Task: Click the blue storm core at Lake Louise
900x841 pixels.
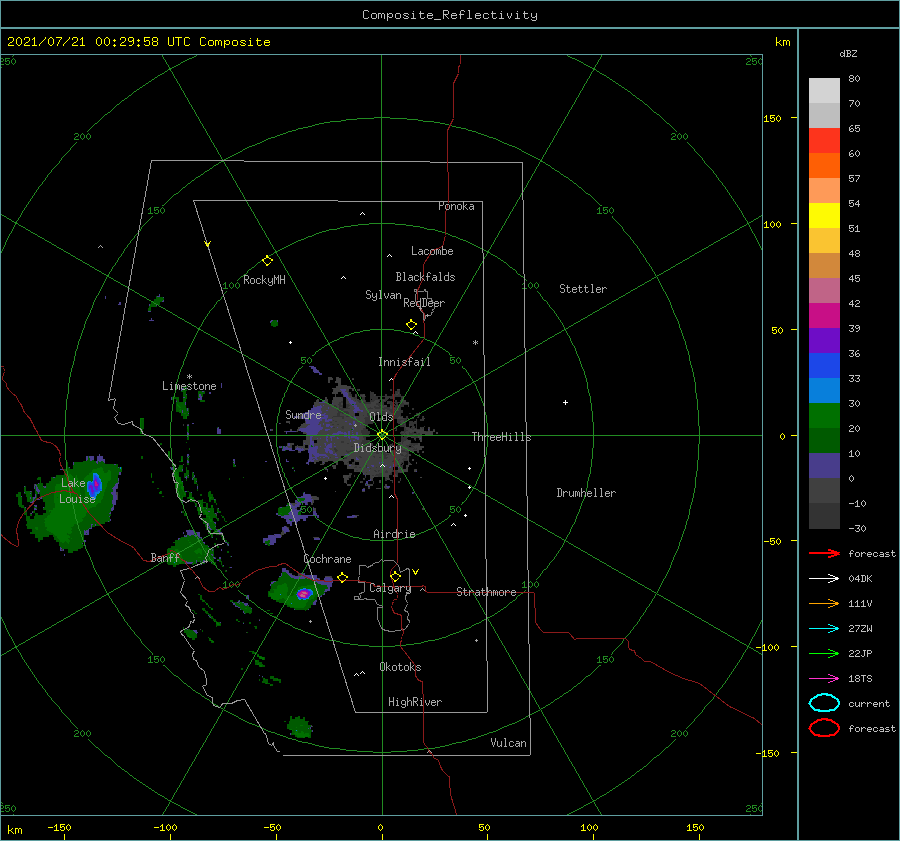Action: pos(95,485)
